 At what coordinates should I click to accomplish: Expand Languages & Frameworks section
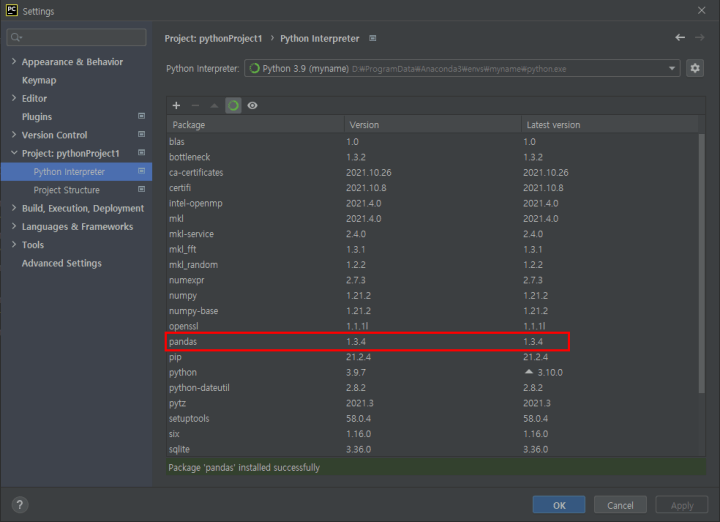coord(14,226)
